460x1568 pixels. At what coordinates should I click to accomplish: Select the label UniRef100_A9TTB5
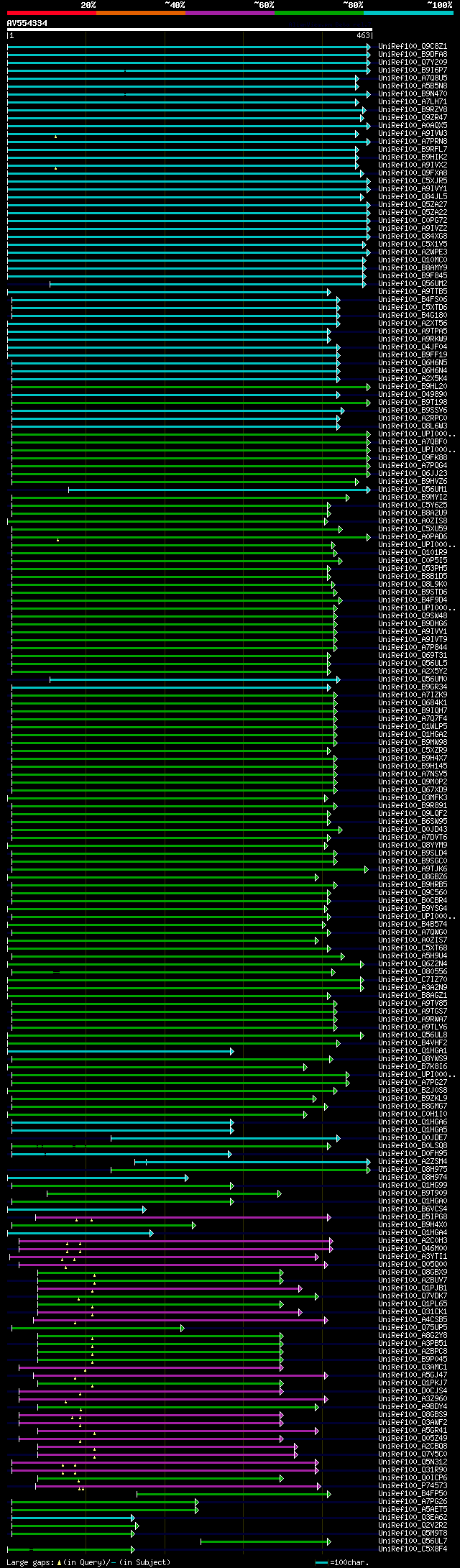(x=413, y=292)
